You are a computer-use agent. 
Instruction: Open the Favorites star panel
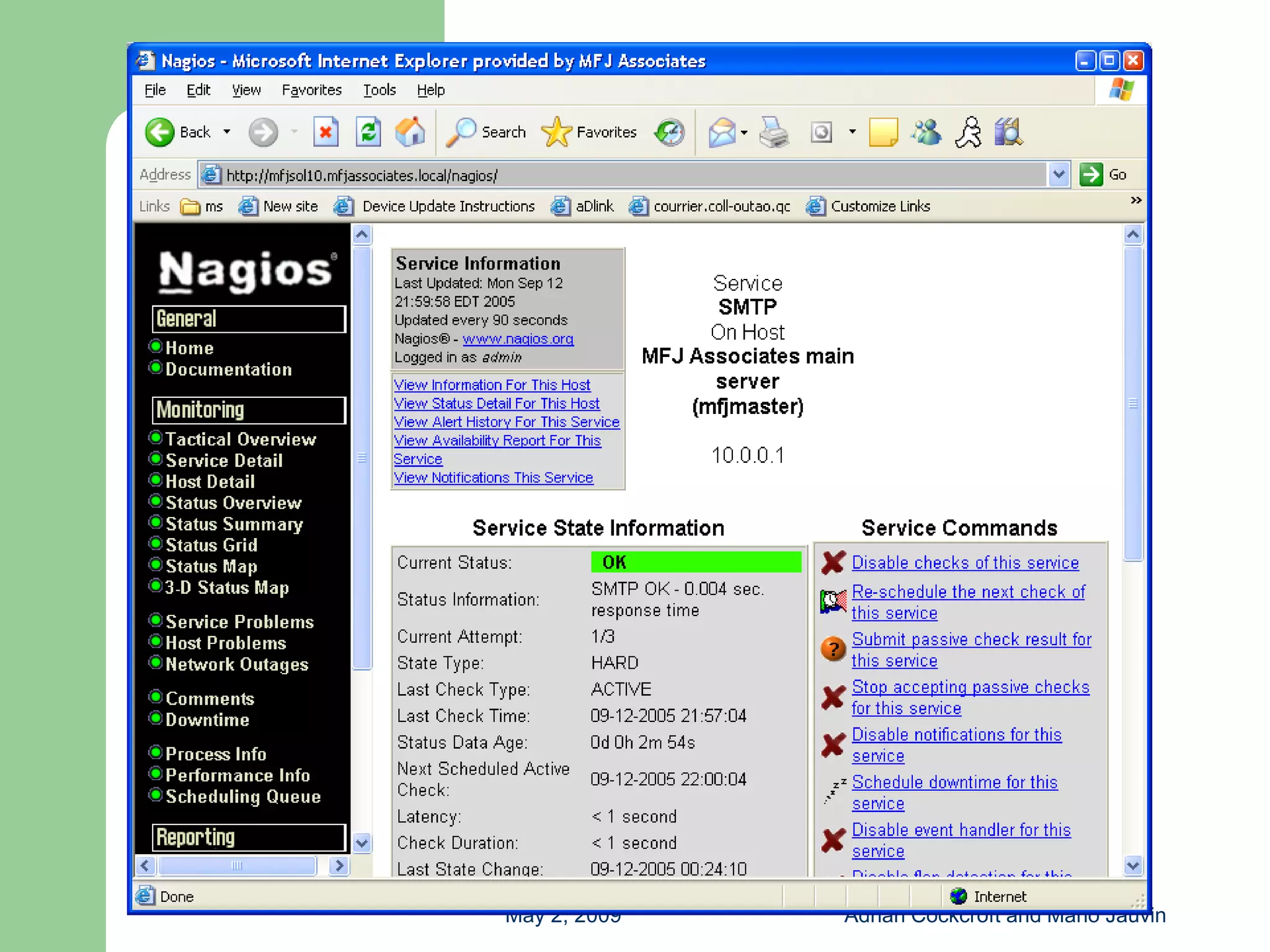pyautogui.click(x=588, y=132)
